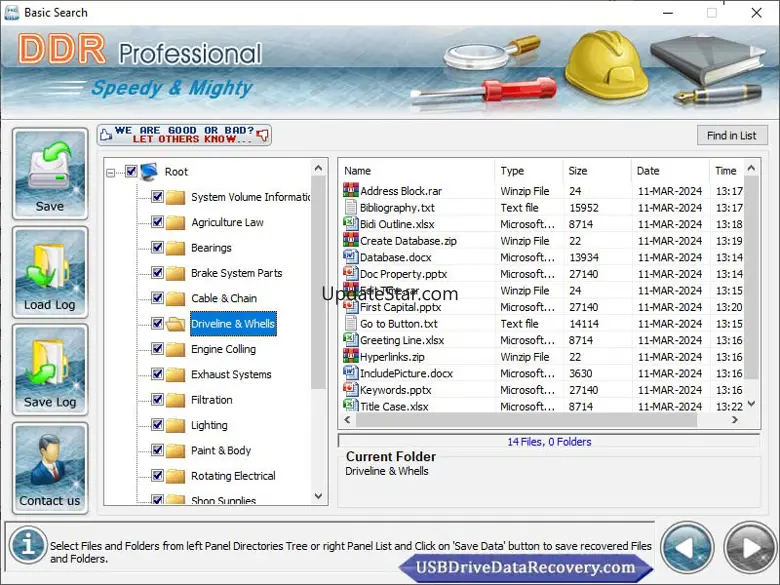
Task: Click the Create Database.zip file icon
Action: tap(351, 240)
